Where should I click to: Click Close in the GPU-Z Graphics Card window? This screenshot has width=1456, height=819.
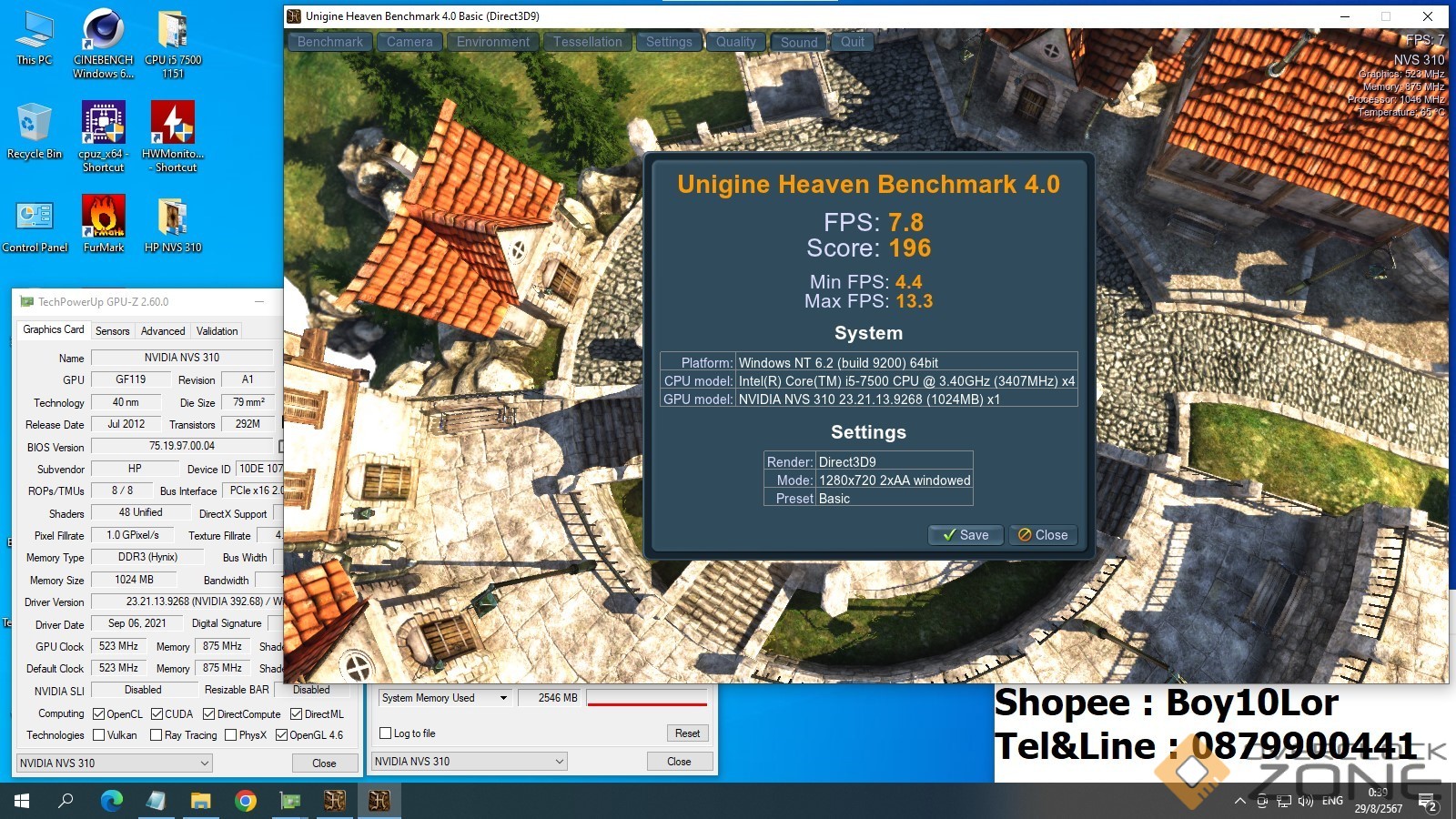click(324, 763)
